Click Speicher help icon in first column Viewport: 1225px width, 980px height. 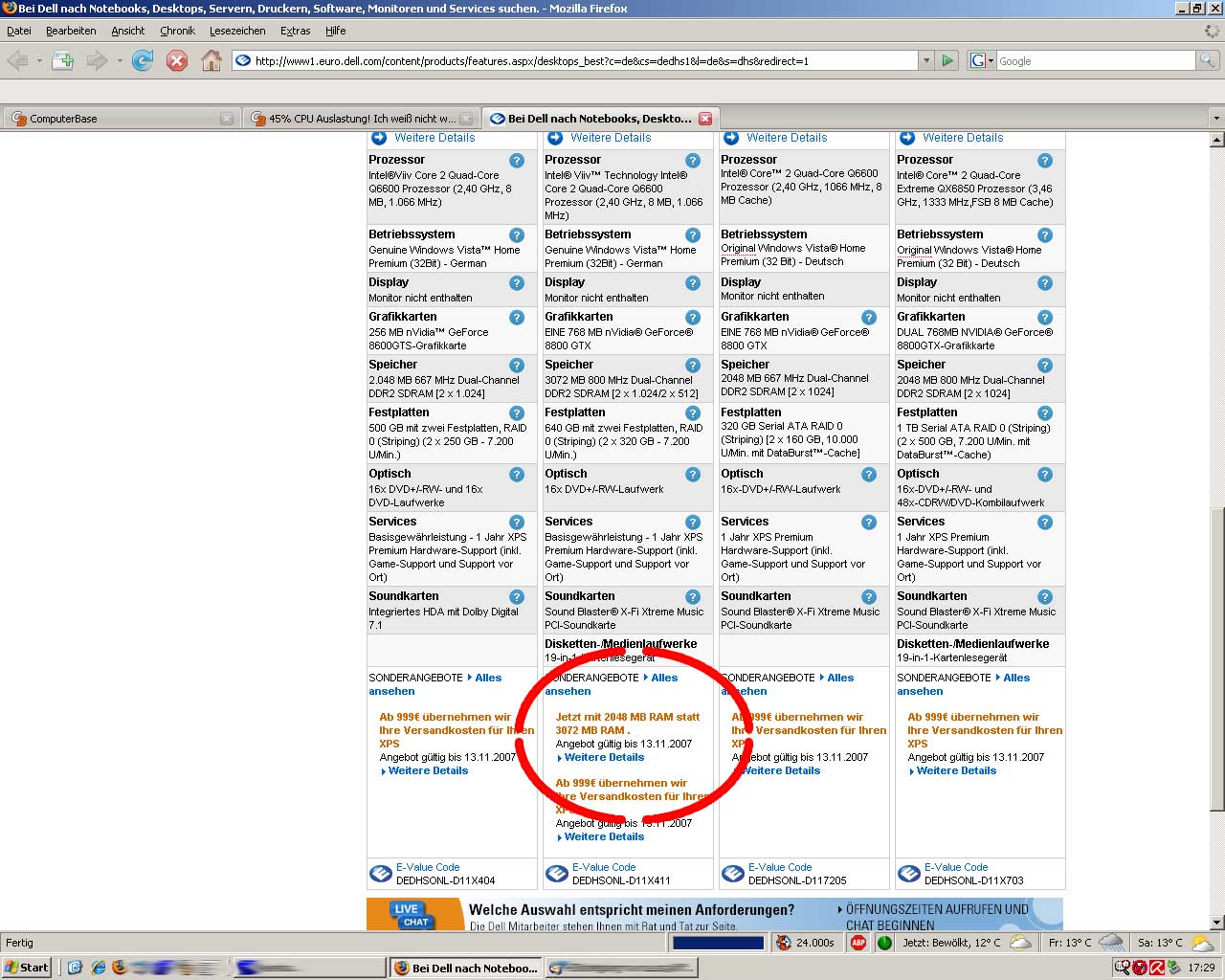(517, 366)
